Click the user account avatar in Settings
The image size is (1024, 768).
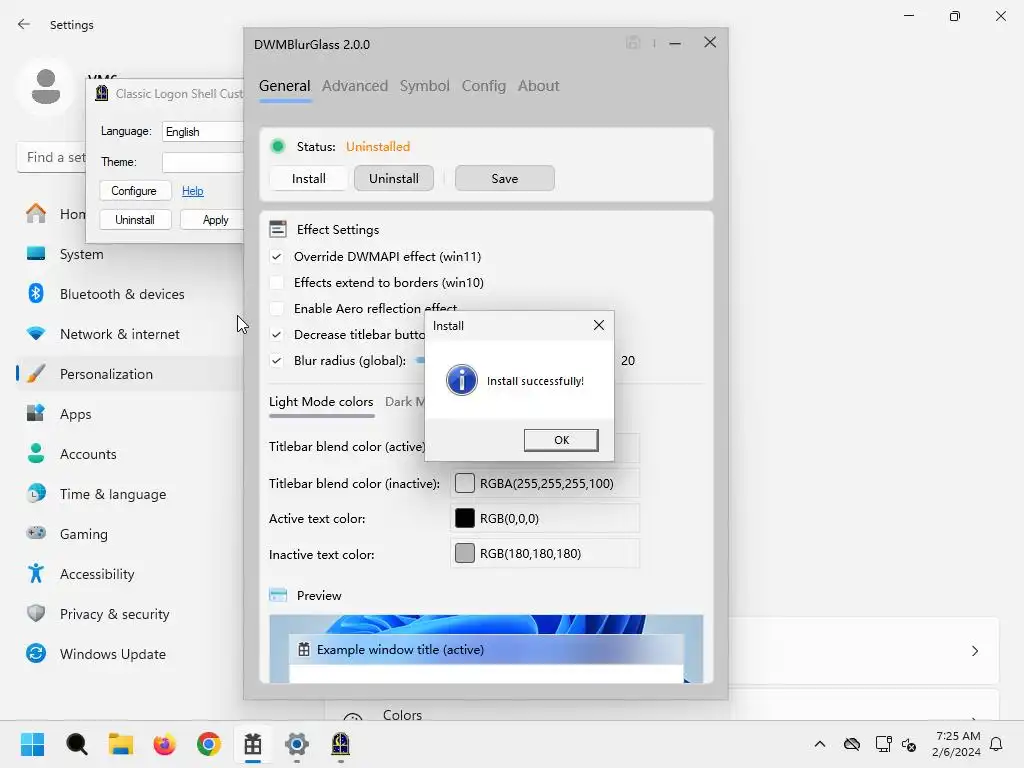46,87
